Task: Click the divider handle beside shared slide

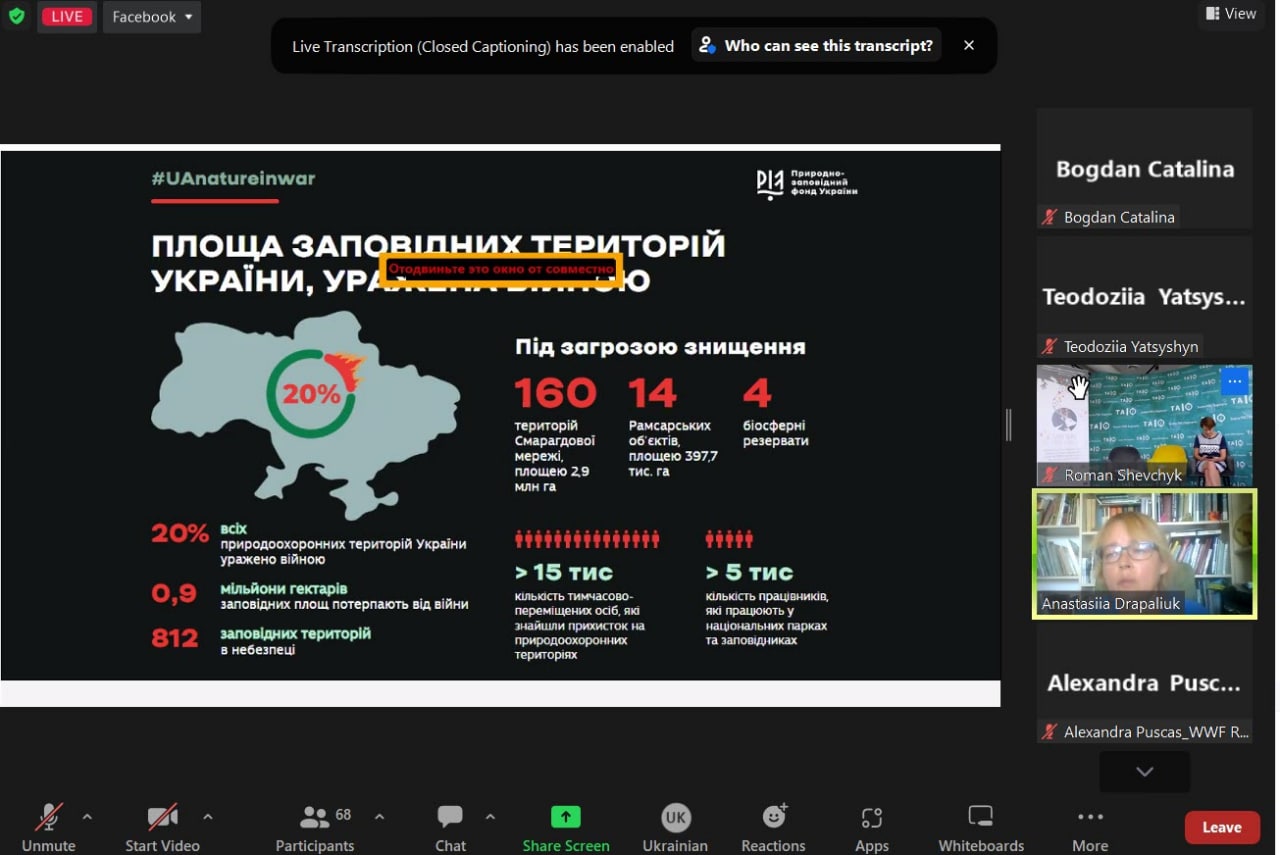Action: click(1008, 425)
